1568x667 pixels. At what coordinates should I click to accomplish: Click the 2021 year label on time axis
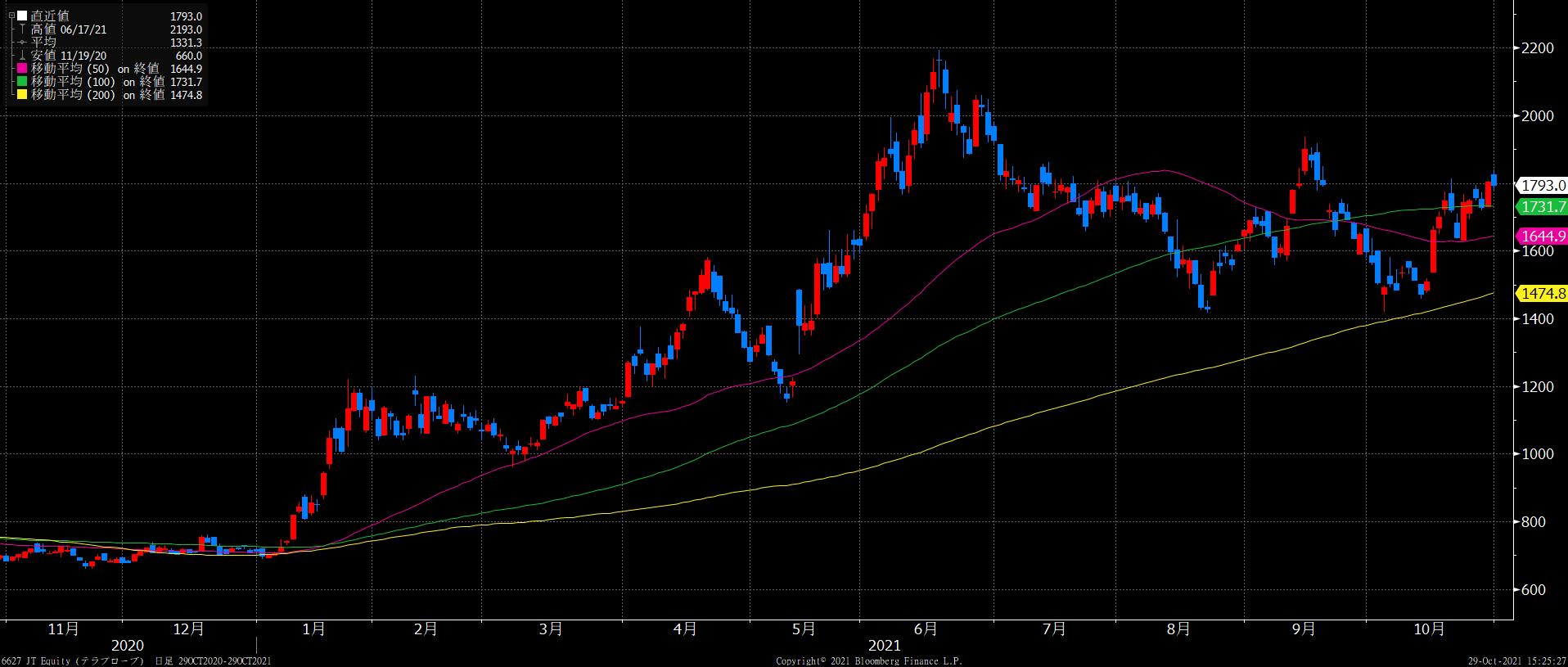click(884, 646)
